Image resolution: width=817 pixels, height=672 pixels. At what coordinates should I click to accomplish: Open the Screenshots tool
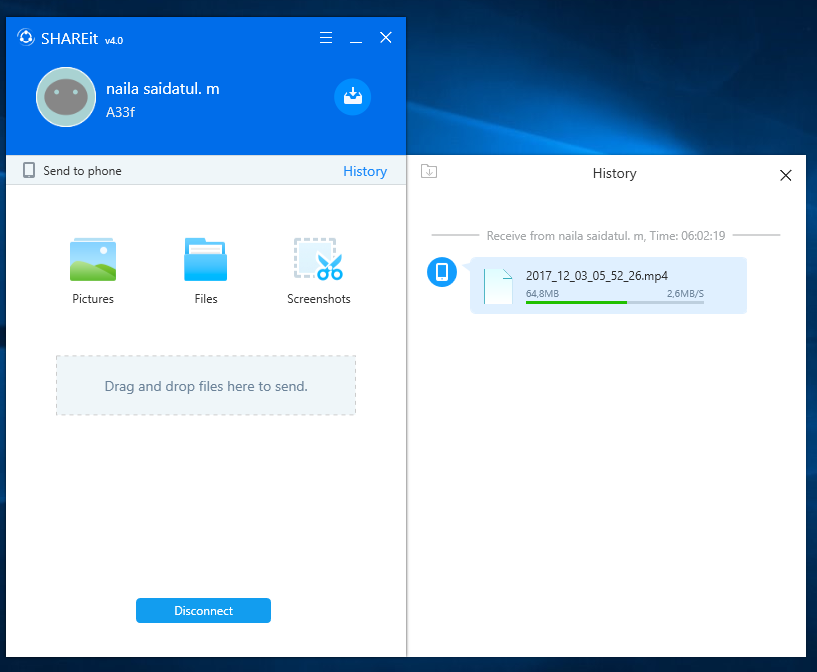click(319, 271)
